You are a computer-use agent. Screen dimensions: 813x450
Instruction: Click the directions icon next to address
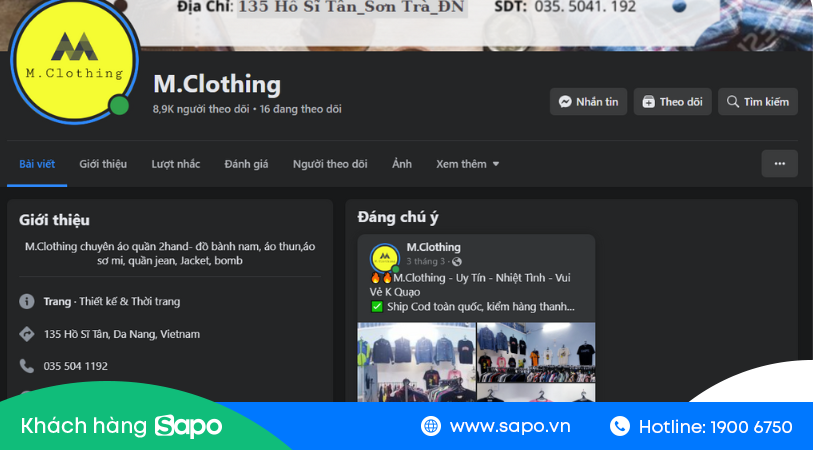pyautogui.click(x=26, y=334)
